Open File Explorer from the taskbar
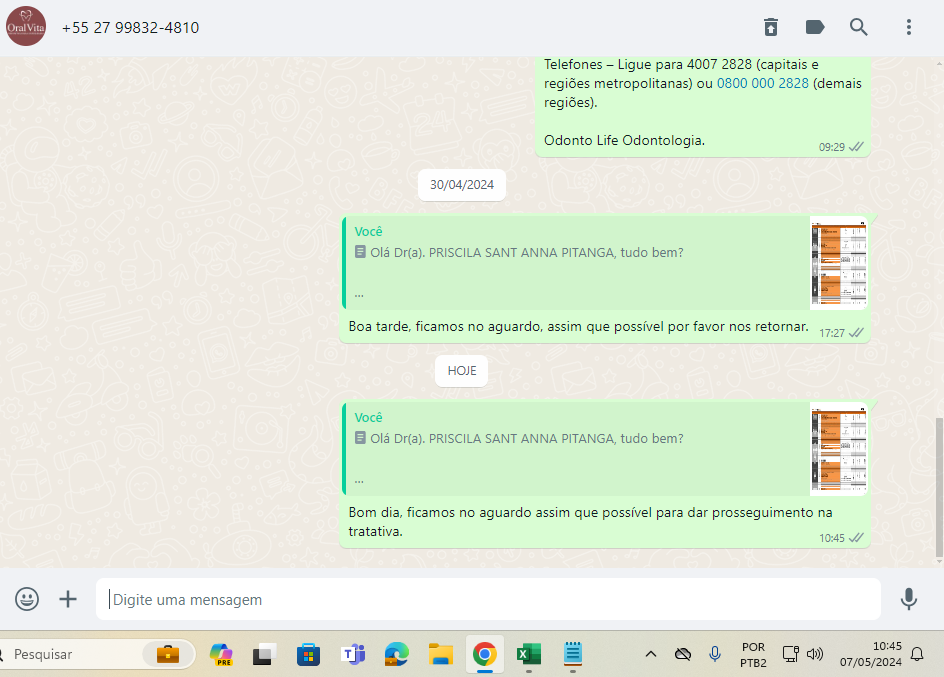The width and height of the screenshot is (944, 677). (441, 654)
